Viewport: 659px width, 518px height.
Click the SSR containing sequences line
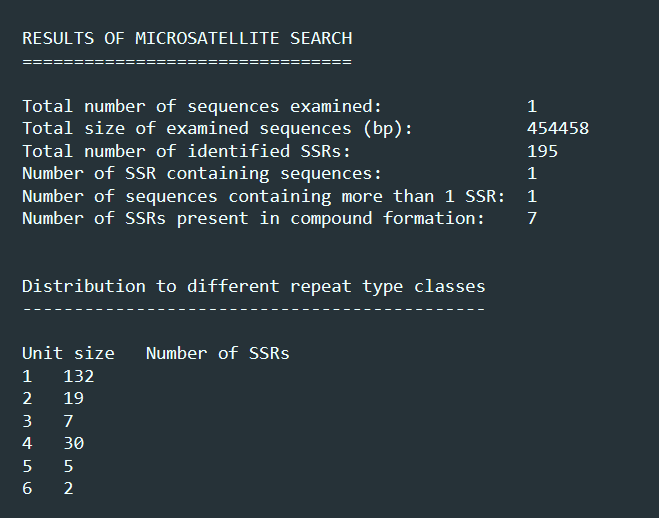coord(279,174)
